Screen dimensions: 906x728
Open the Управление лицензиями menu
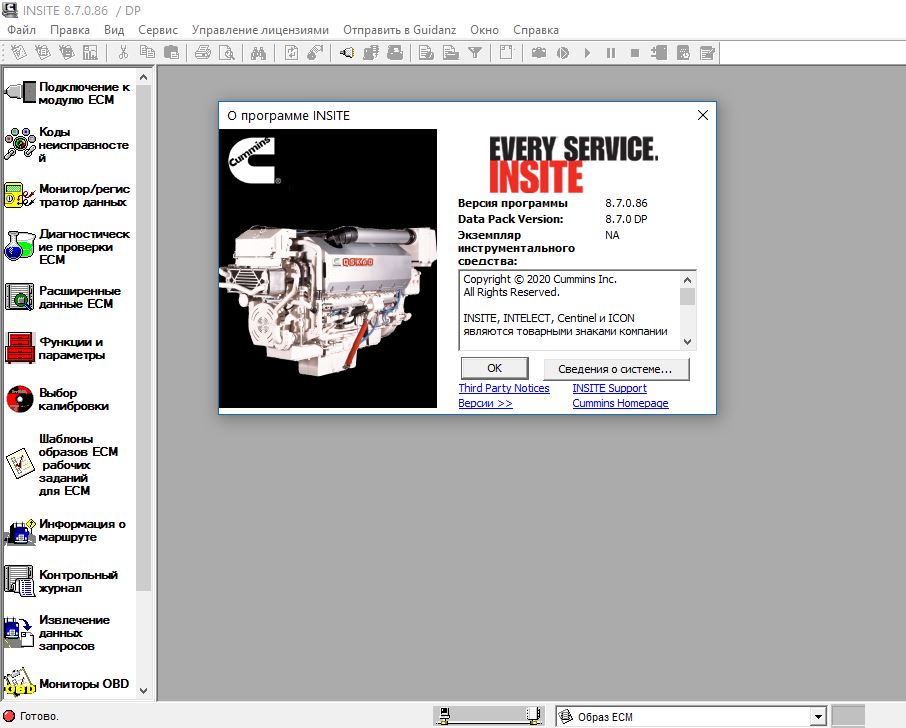click(260, 30)
